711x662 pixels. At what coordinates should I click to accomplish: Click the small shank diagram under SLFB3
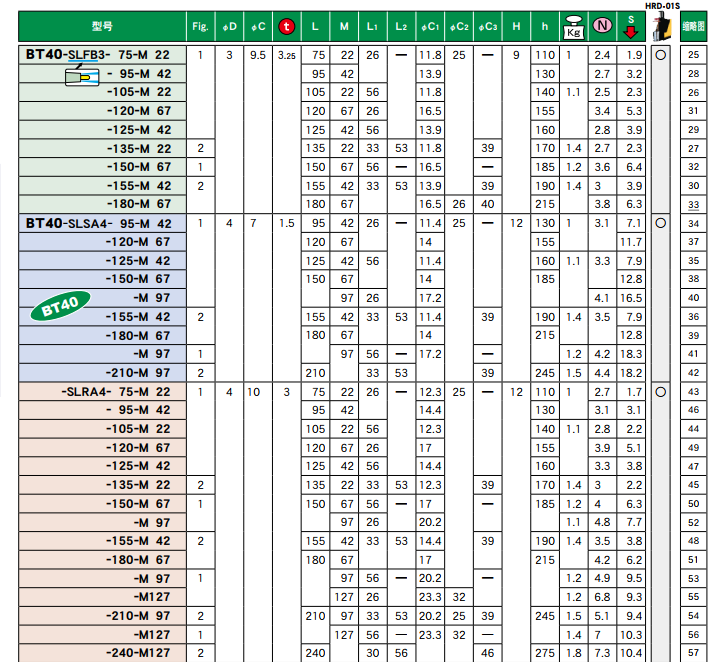pyautogui.click(x=82, y=77)
